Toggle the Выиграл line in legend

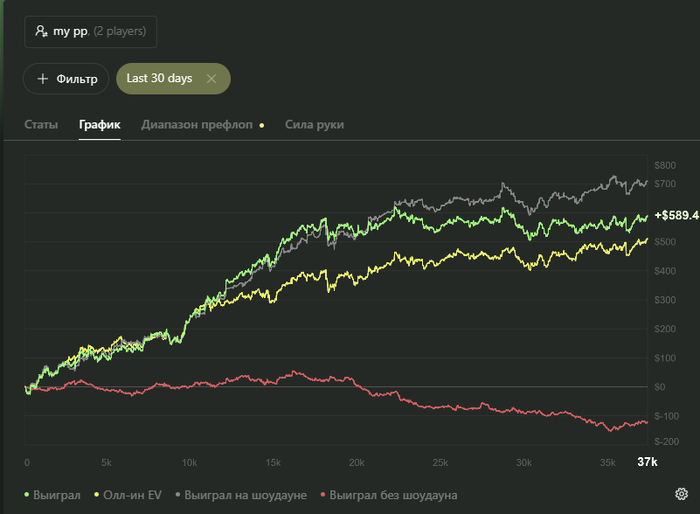pos(56,495)
